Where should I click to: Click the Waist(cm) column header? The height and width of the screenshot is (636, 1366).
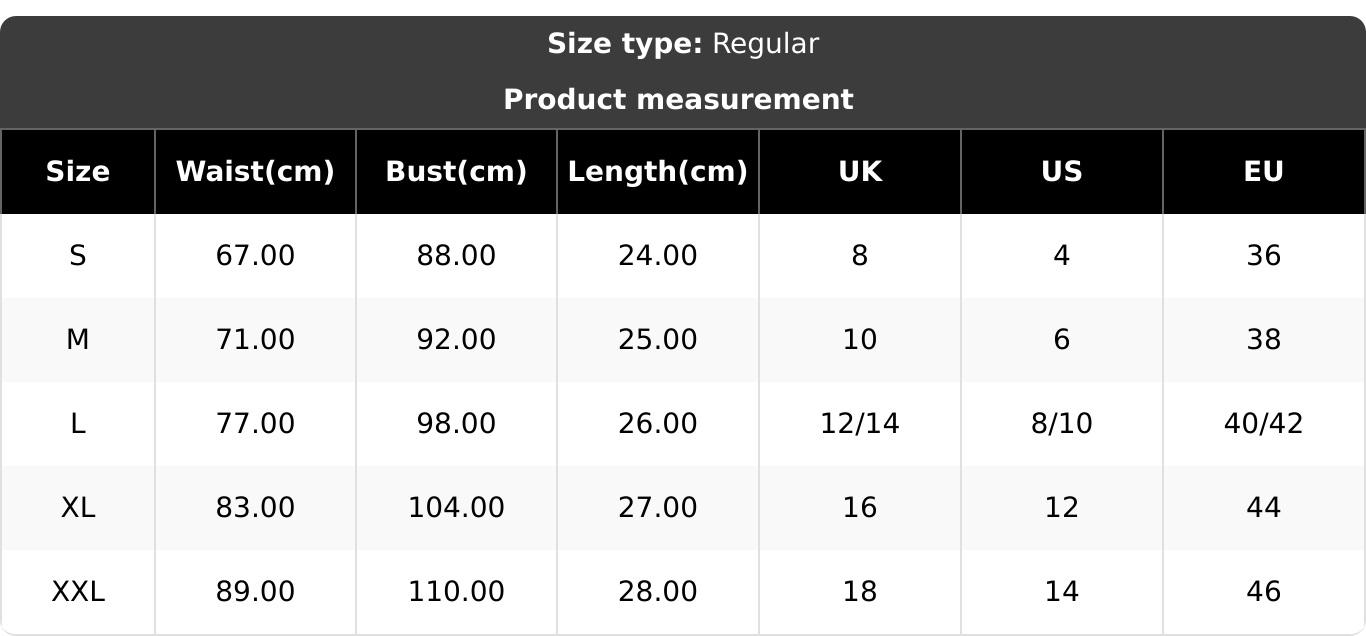[x=255, y=172]
